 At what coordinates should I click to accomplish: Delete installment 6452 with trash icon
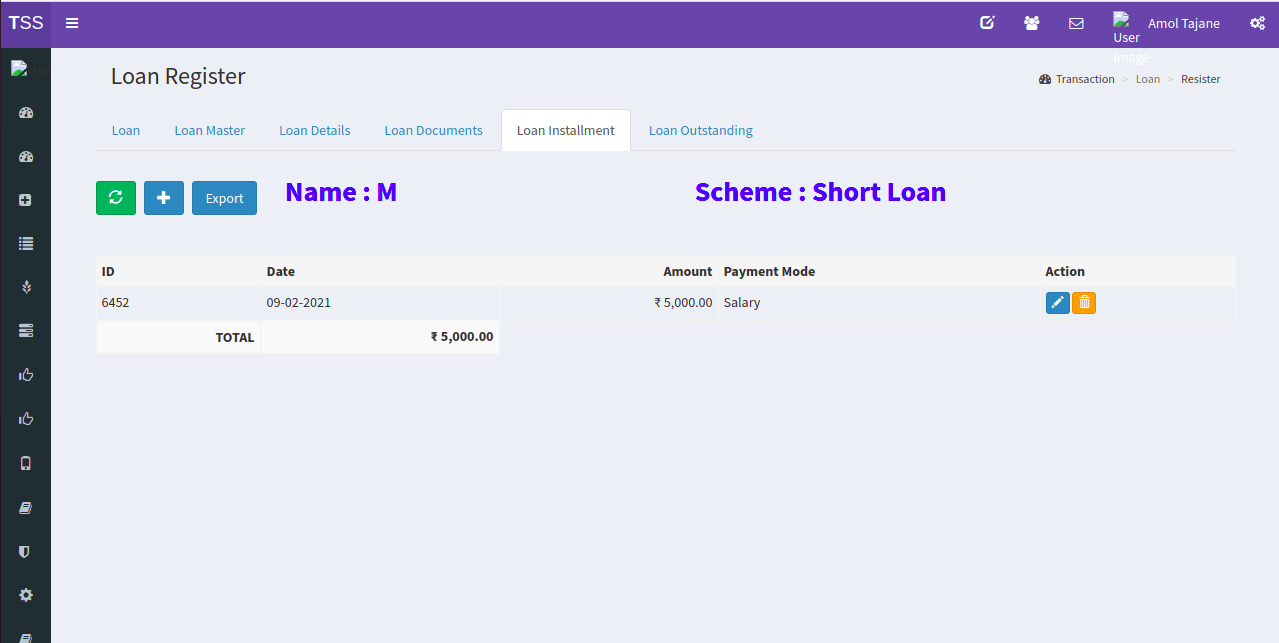pyautogui.click(x=1084, y=302)
